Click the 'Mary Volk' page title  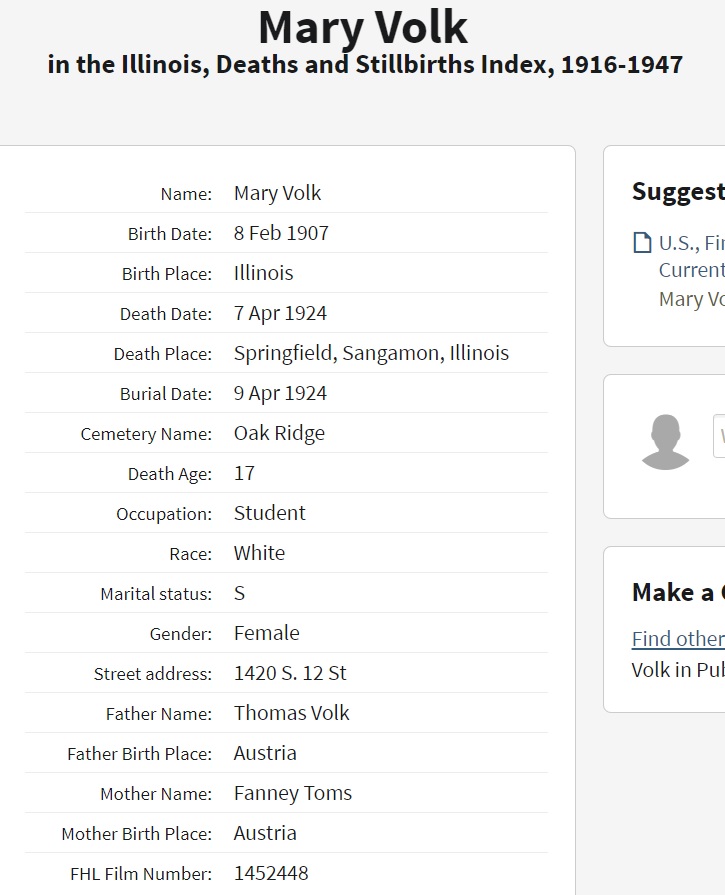click(x=363, y=27)
